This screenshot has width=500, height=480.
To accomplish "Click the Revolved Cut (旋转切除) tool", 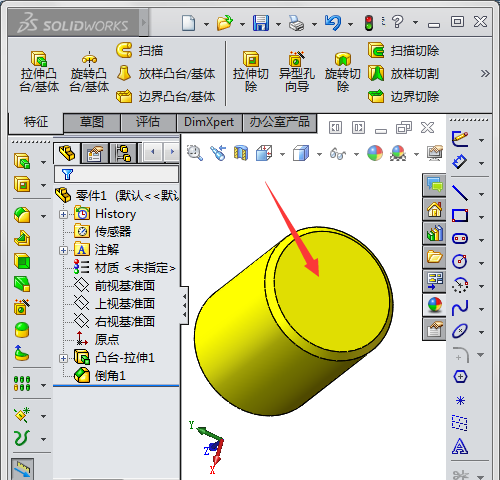I will [x=343, y=72].
